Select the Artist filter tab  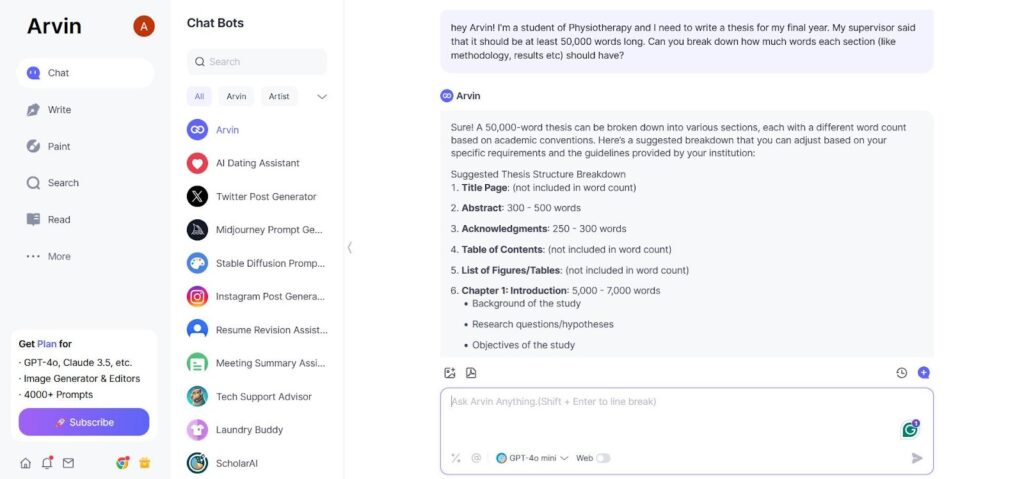click(x=279, y=97)
